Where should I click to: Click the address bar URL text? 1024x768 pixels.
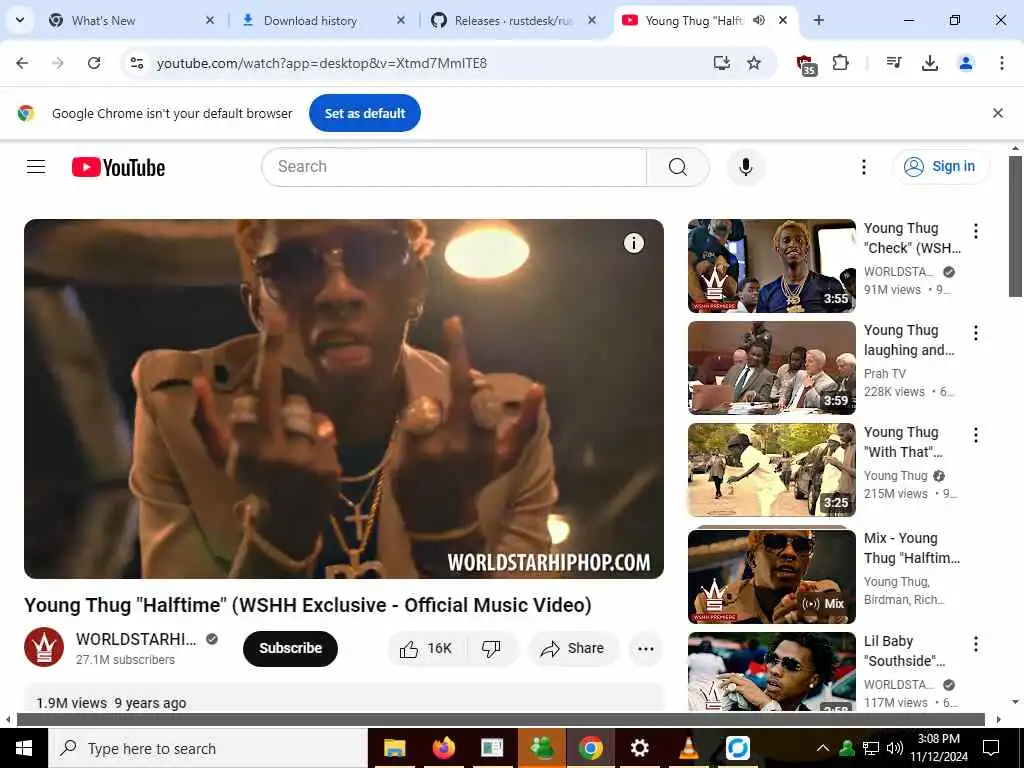[x=322, y=63]
